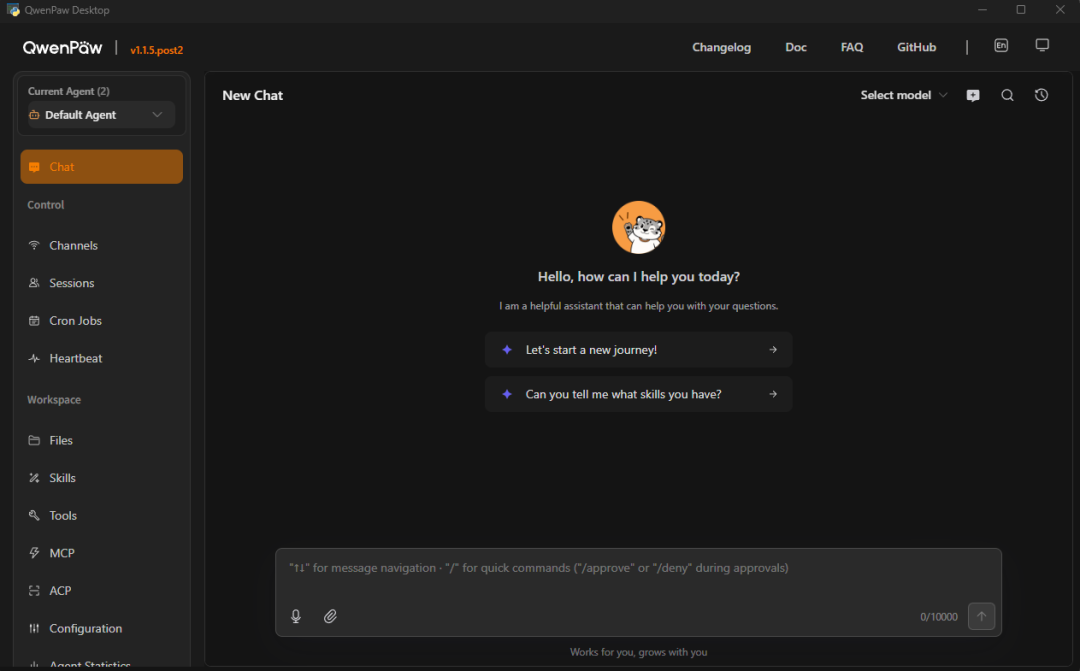Screen dimensions: 1080x671
Task: Choose "Let's start a new journey!" suggestion
Action: 638,349
